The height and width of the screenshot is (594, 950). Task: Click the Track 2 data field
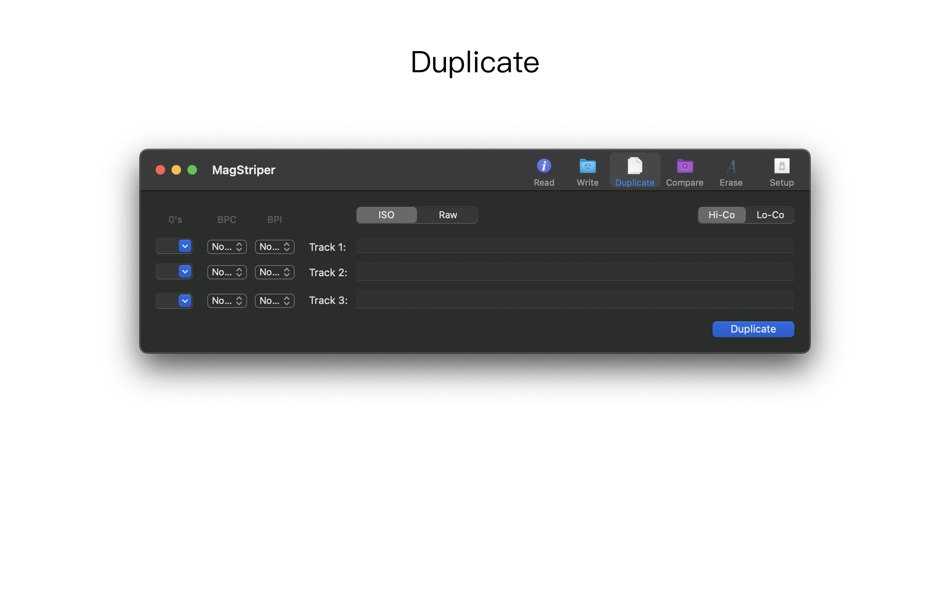pos(575,272)
